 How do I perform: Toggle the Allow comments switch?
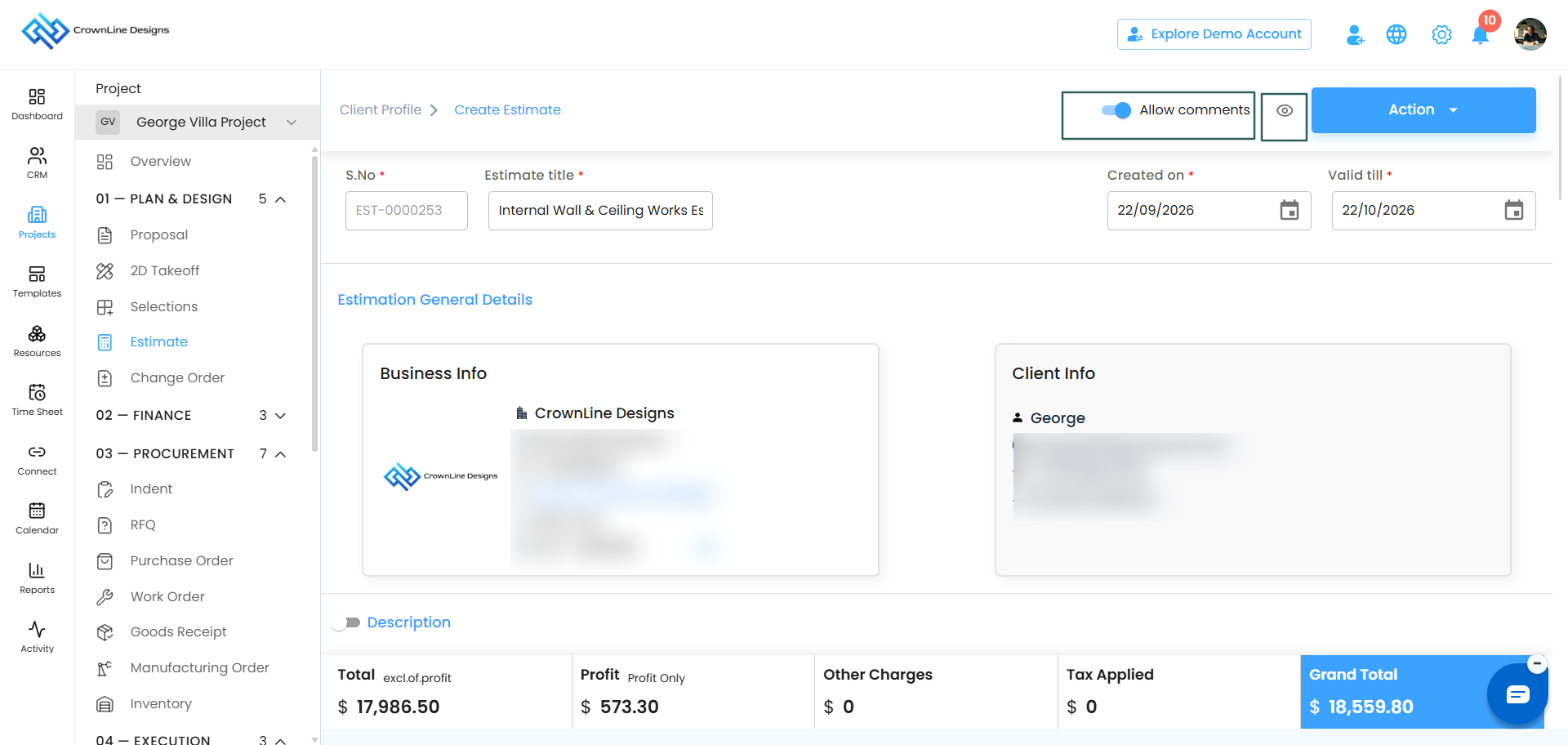tap(1116, 110)
